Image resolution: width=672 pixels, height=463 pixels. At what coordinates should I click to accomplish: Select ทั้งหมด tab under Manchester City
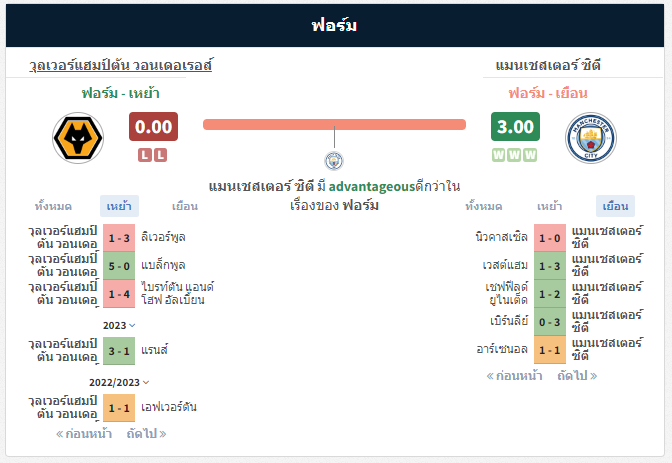tap(484, 206)
